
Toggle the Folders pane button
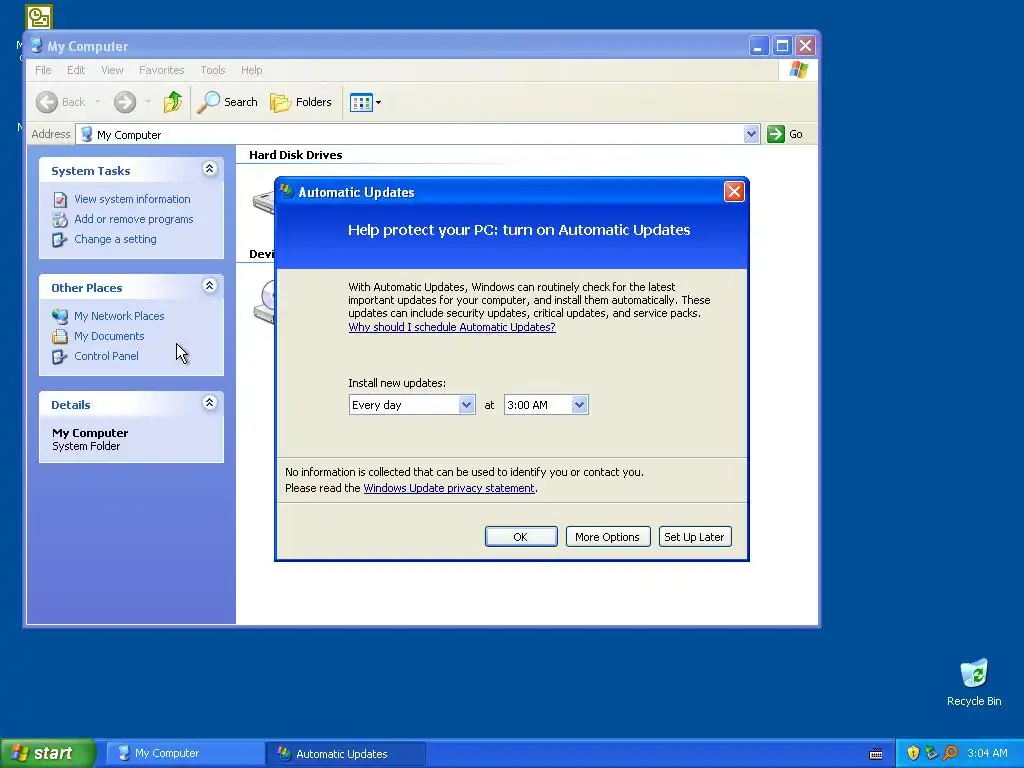coord(301,102)
